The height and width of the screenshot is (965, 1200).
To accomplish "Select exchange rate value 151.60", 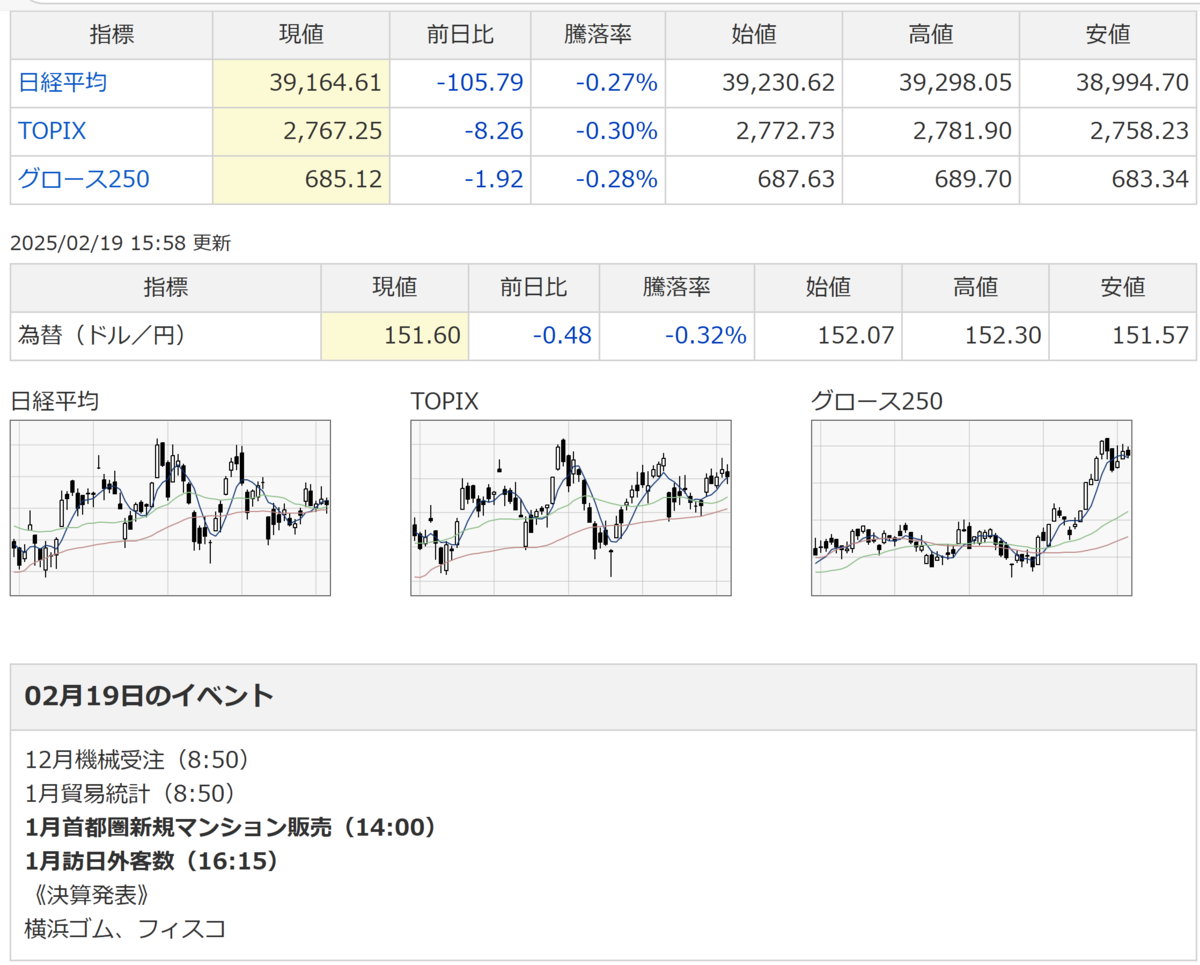I will coord(423,336).
